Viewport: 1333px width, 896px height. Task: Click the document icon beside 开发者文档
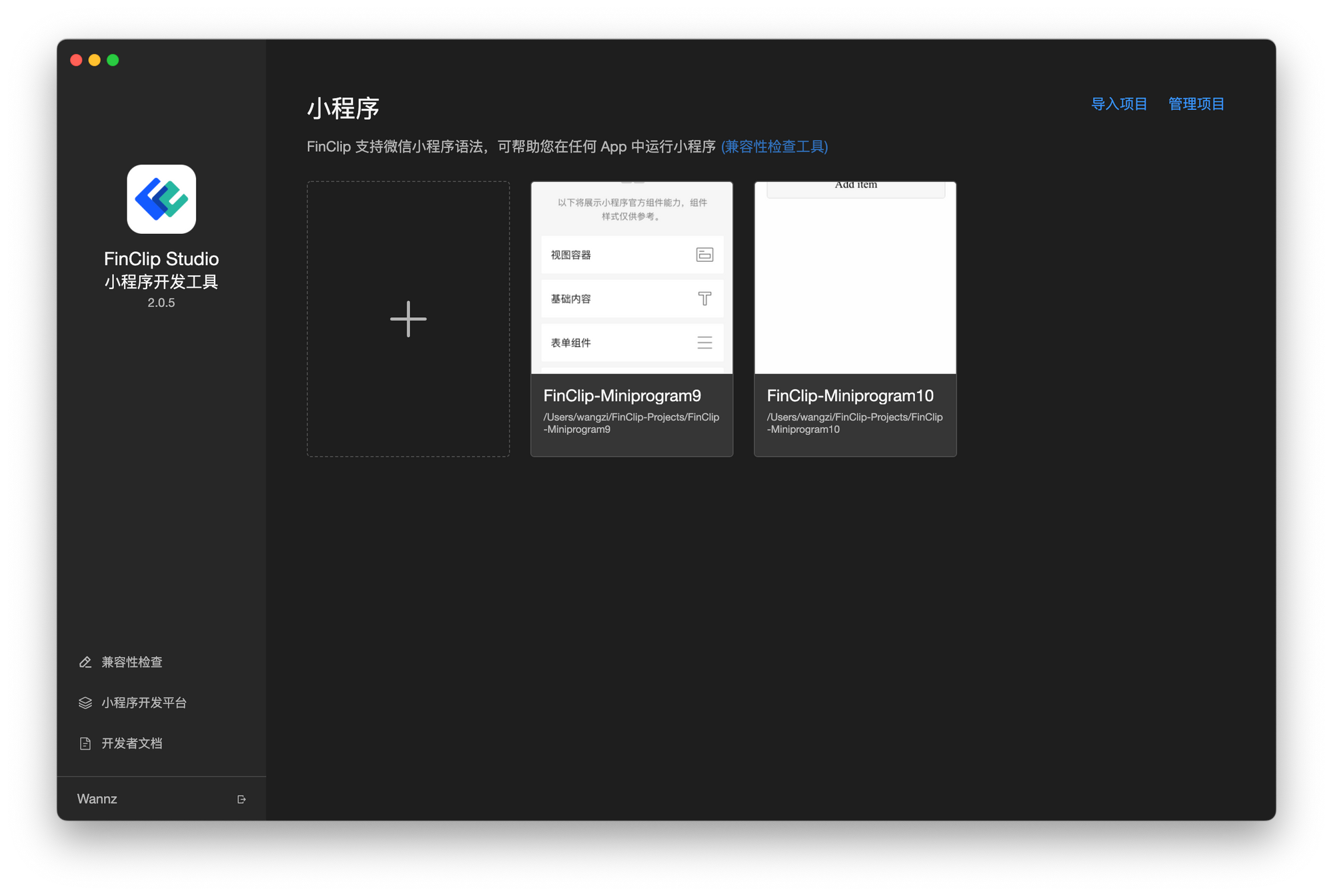pyautogui.click(x=85, y=743)
